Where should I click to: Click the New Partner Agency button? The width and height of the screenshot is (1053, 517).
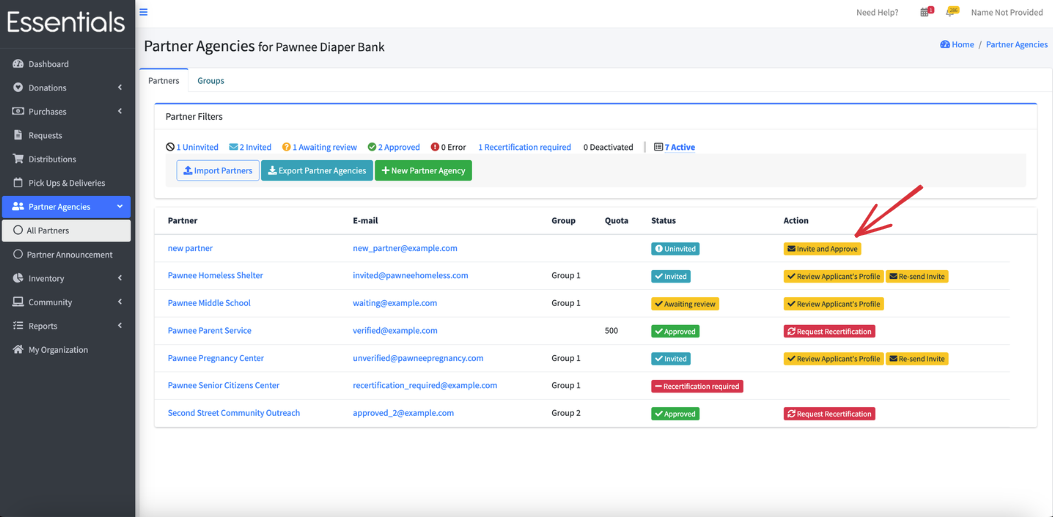(x=423, y=171)
